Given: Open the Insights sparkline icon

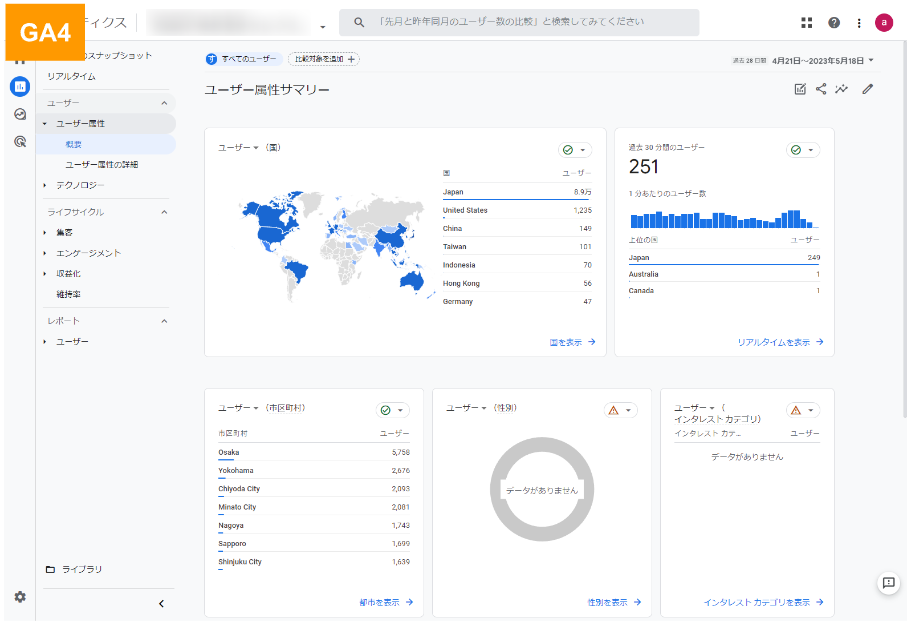Looking at the screenshot, I should click(841, 89).
